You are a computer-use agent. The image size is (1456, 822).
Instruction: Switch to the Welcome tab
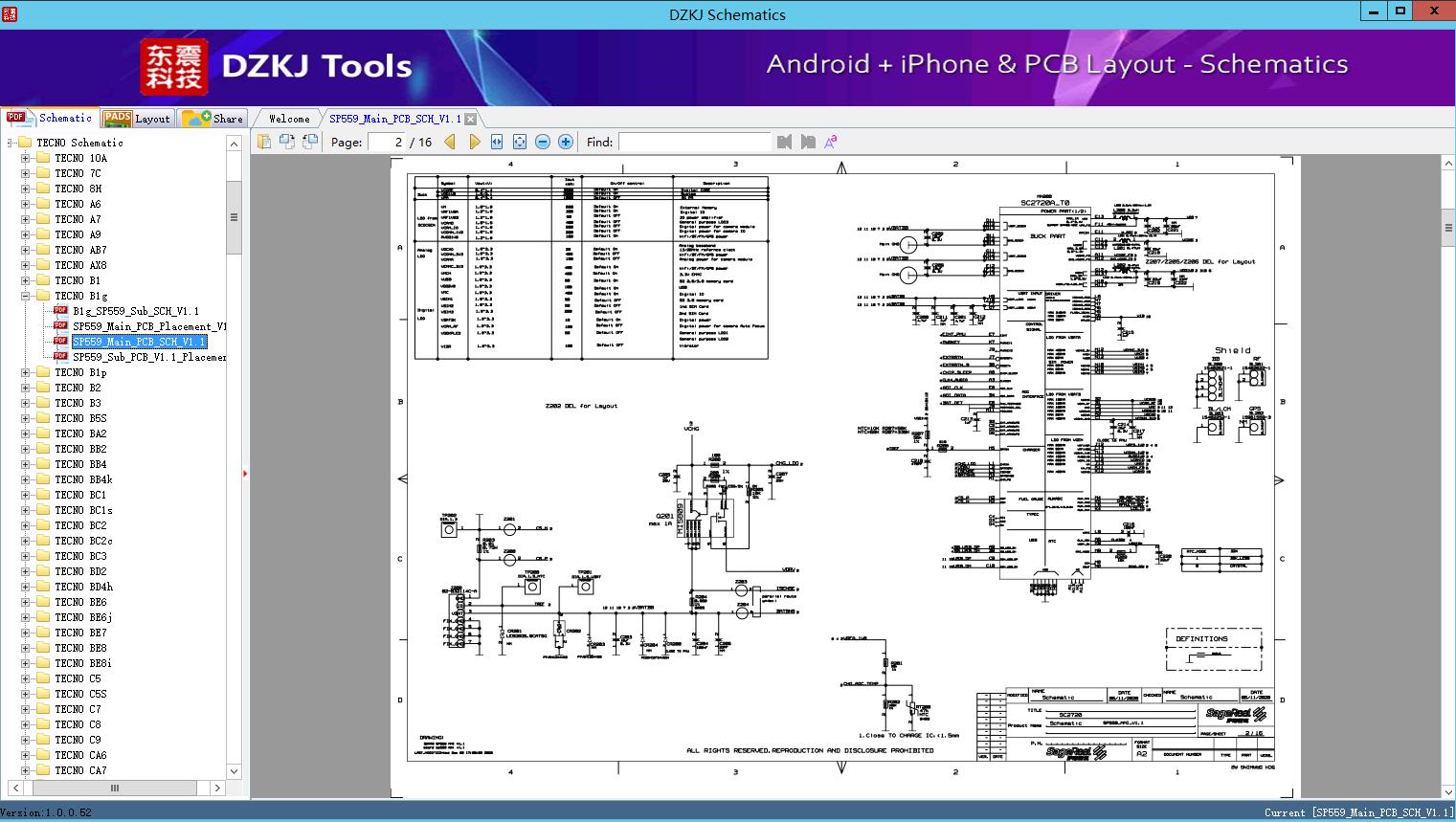pyautogui.click(x=289, y=119)
